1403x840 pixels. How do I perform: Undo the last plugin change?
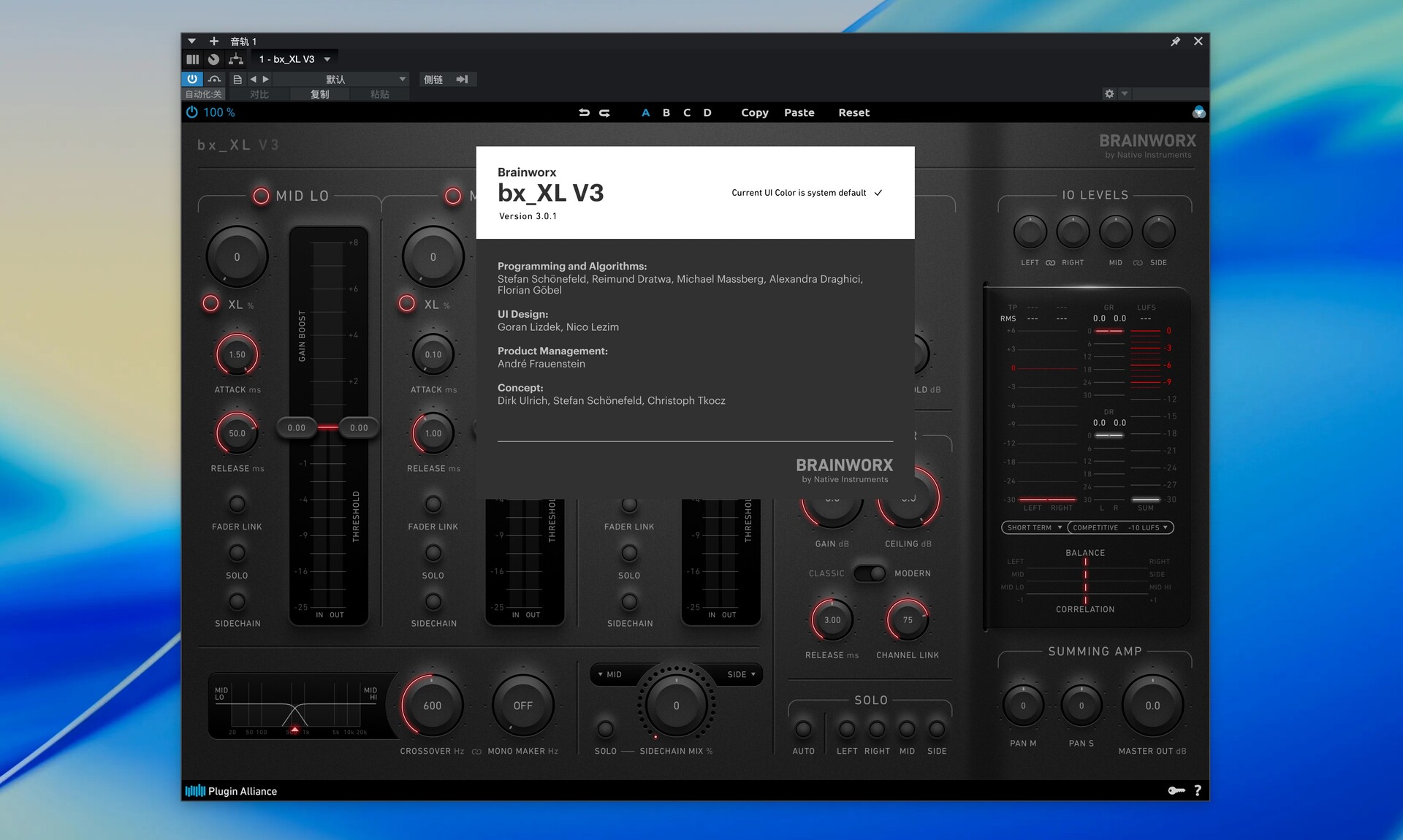tap(584, 112)
